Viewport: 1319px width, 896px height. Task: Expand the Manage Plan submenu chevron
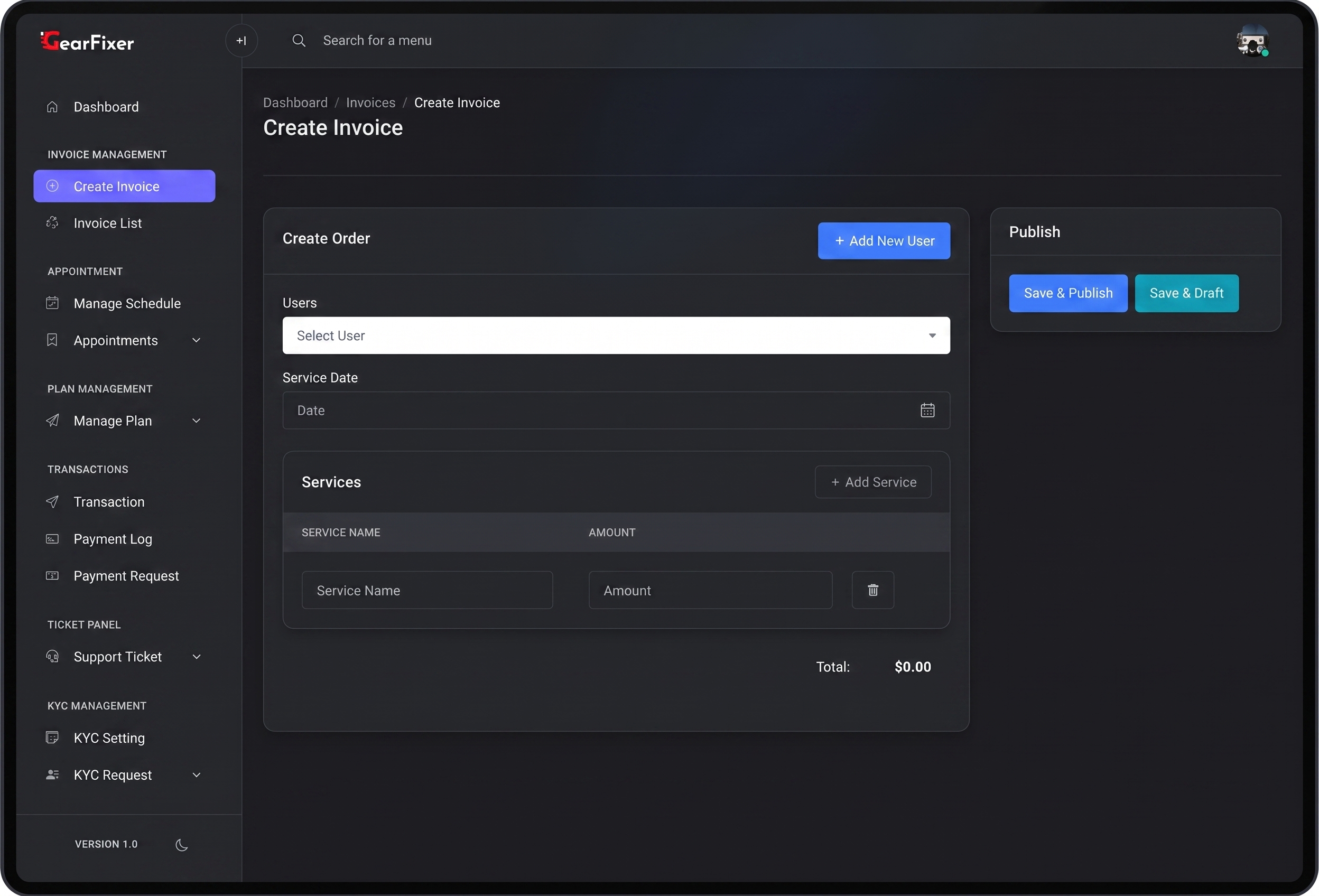(197, 421)
